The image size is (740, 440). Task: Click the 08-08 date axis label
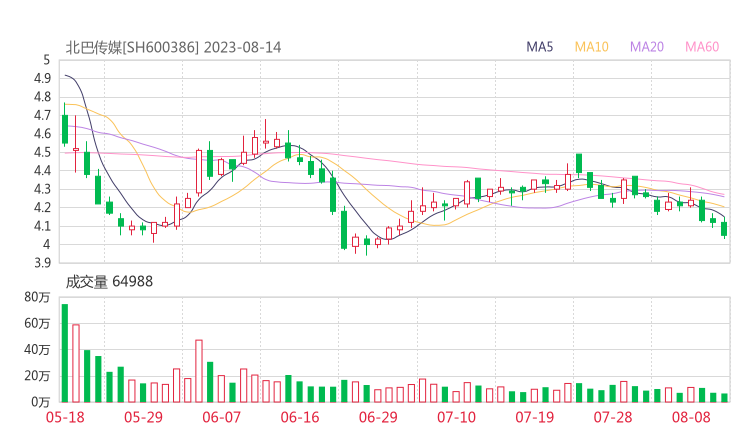[691, 417]
